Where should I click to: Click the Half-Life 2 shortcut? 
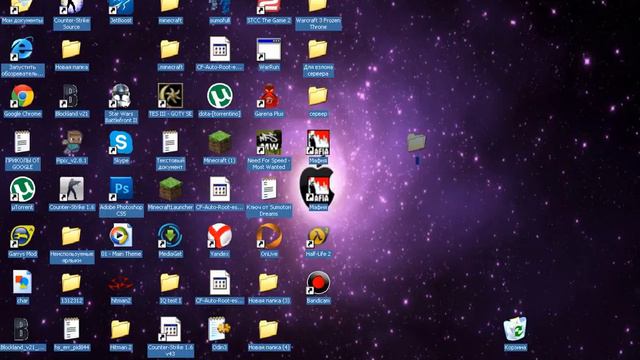(x=318, y=236)
